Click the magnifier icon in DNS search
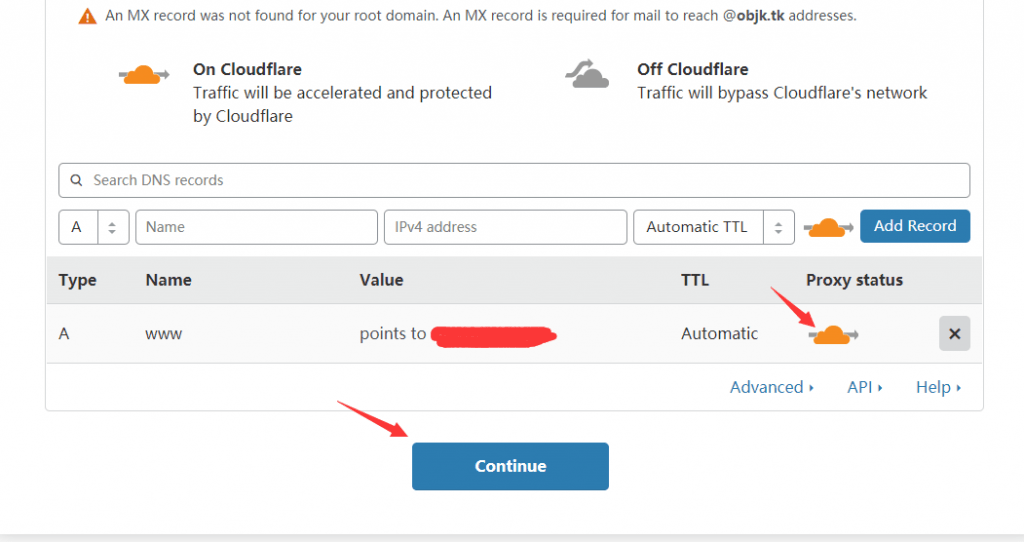Image resolution: width=1024 pixels, height=542 pixels. coord(77,181)
